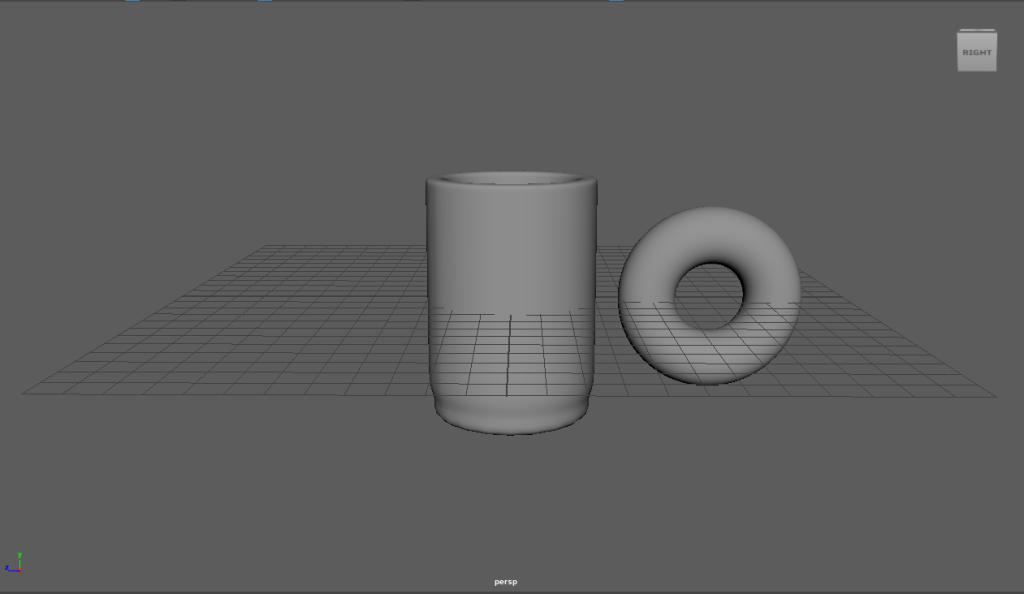Click the top edge of the ViewCube
The width and height of the screenshot is (1024, 594).
point(977,31)
